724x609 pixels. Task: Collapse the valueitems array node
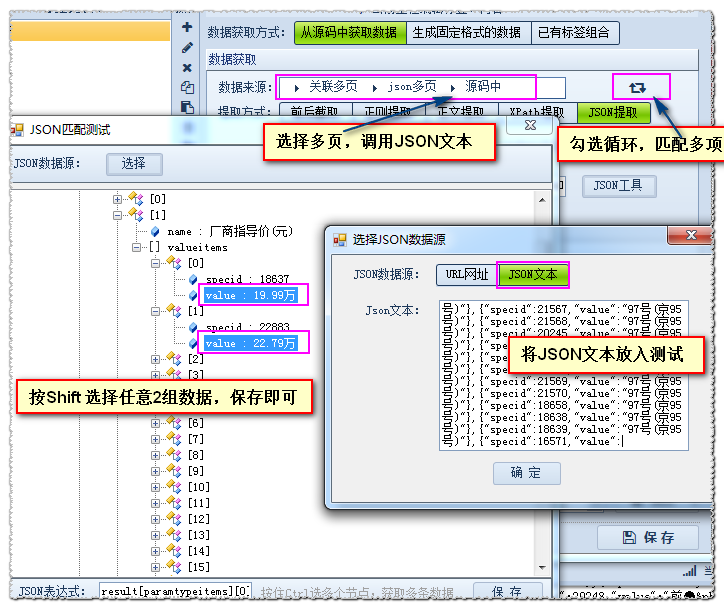coord(137,247)
